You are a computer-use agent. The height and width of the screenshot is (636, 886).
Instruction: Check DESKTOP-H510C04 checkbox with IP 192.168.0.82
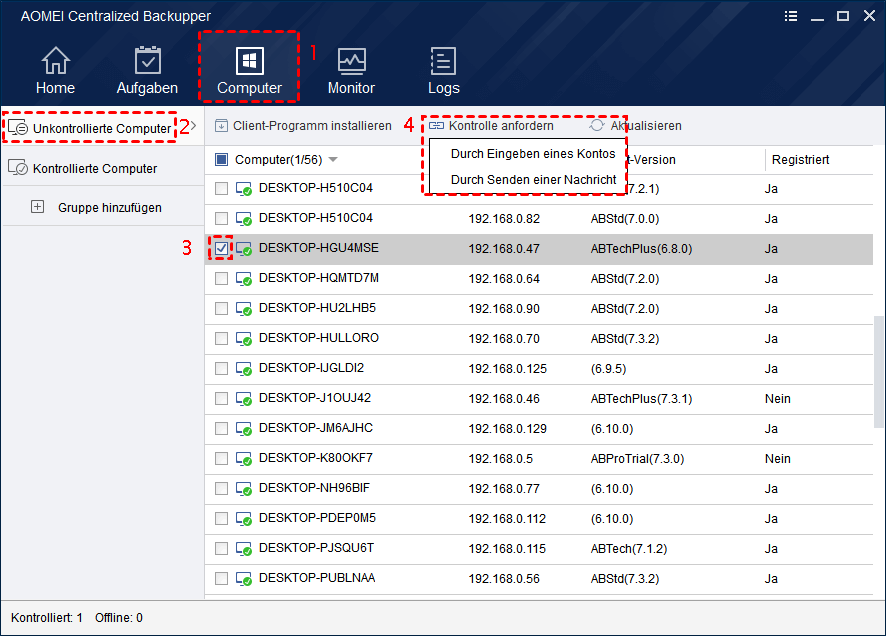coord(221,218)
